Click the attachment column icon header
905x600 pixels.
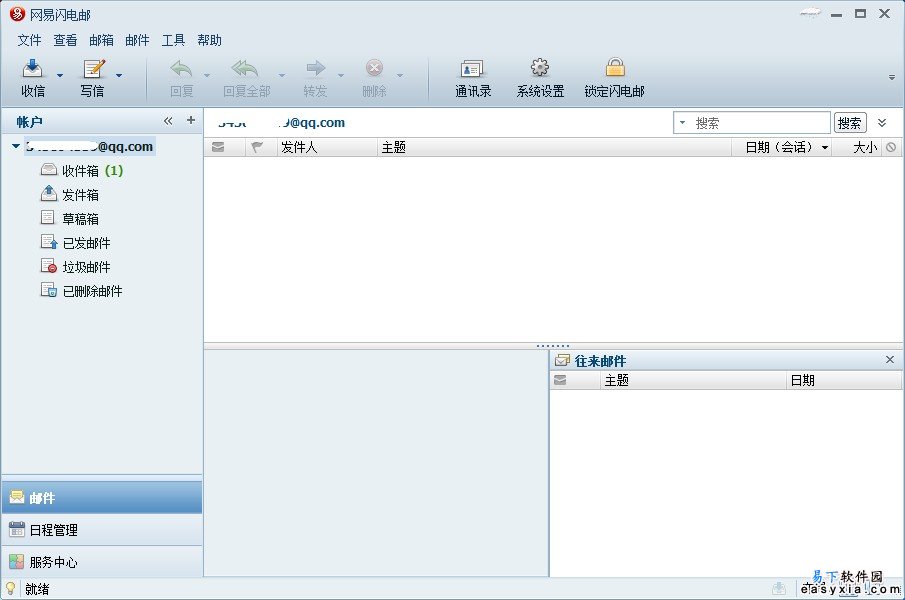(891, 147)
